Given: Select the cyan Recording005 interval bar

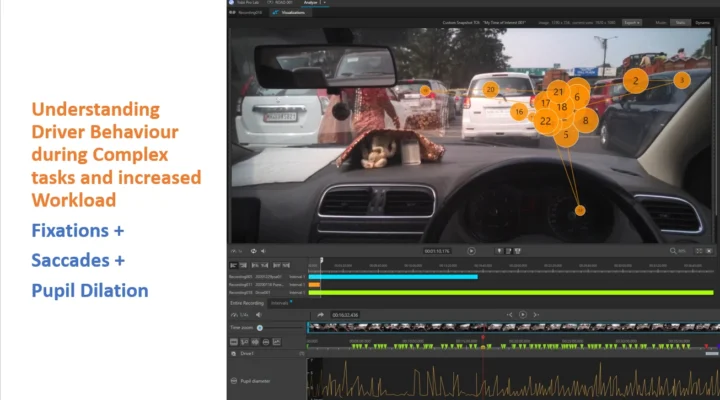Looking at the screenshot, I should pos(393,277).
